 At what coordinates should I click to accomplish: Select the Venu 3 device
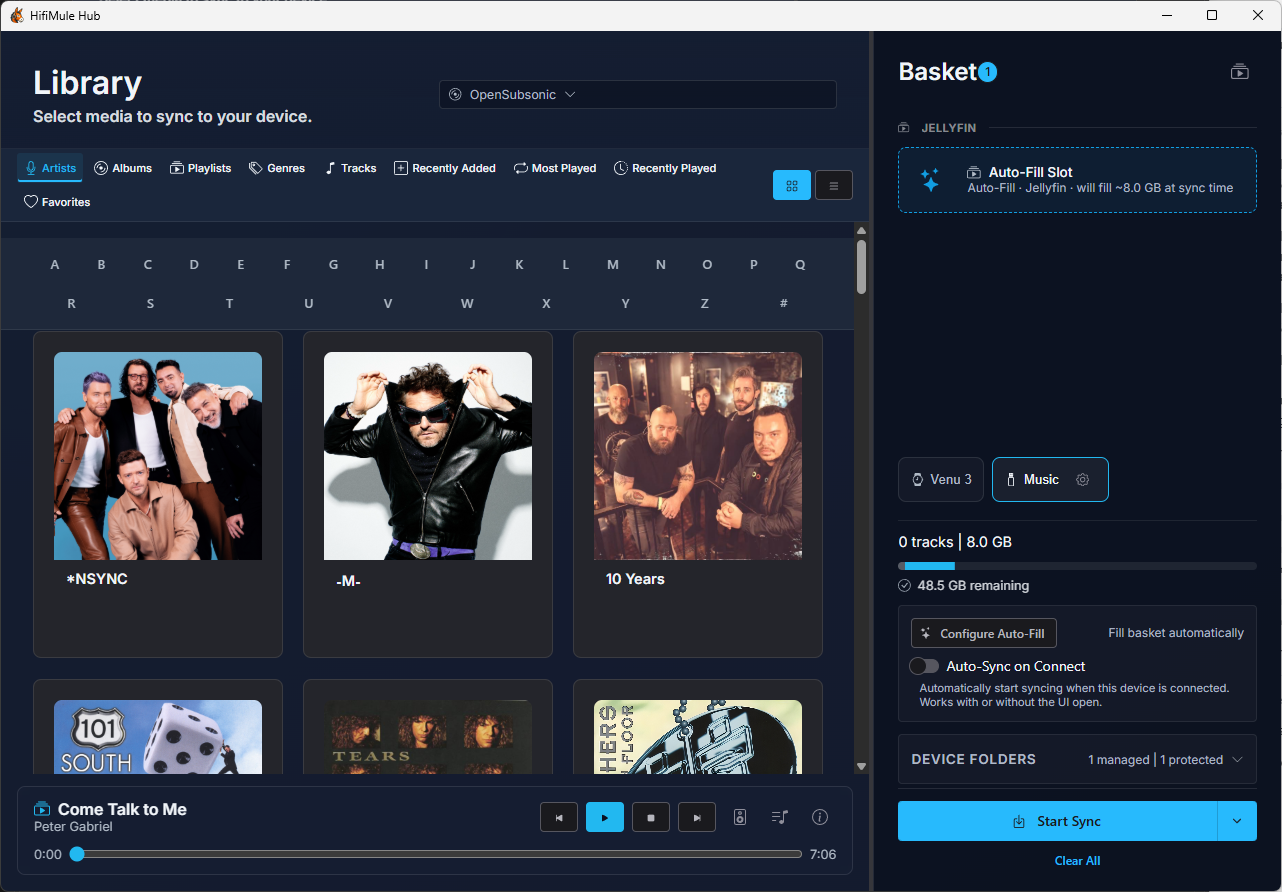[941, 480]
